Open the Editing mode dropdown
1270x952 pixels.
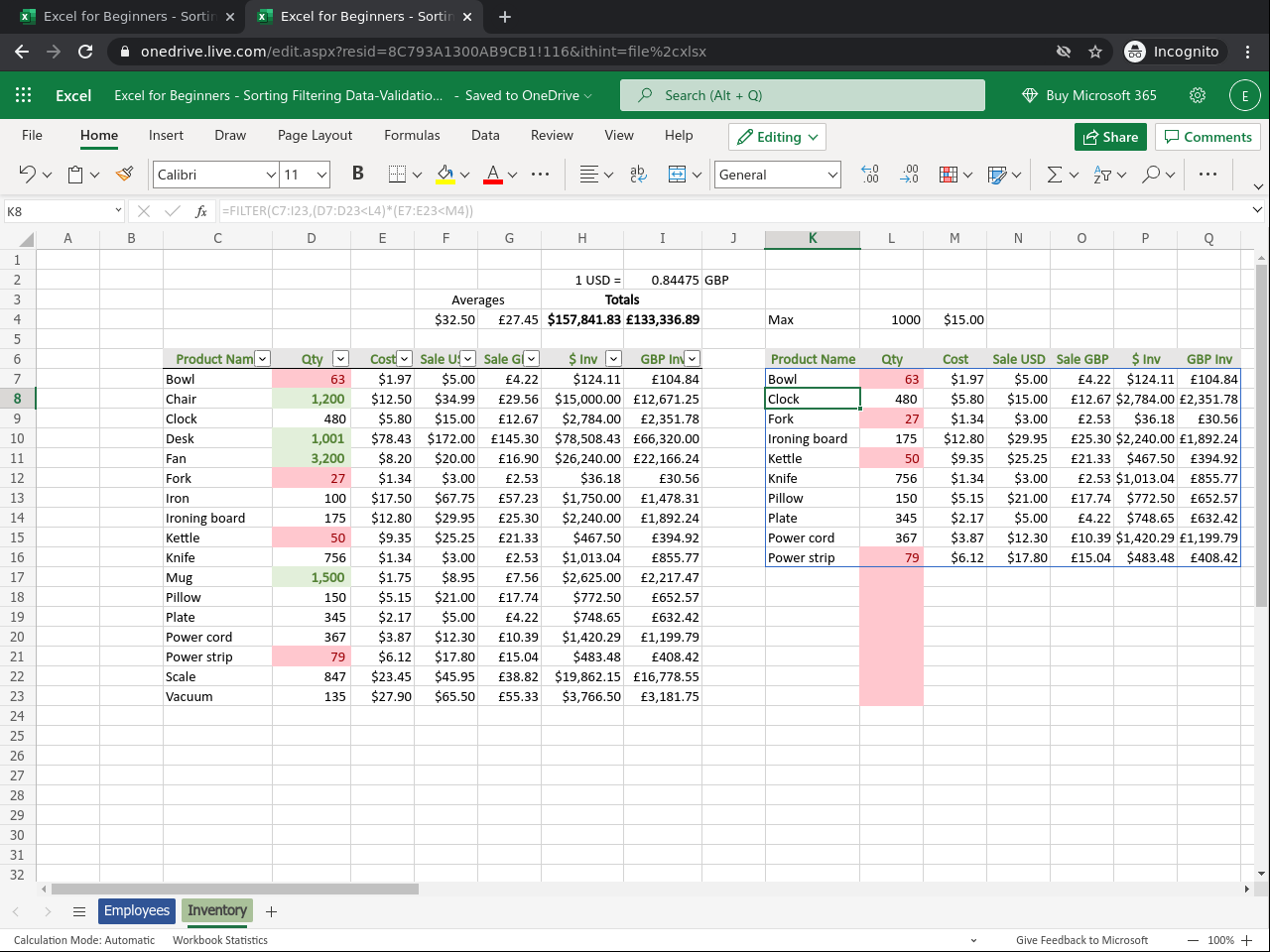[x=778, y=137]
